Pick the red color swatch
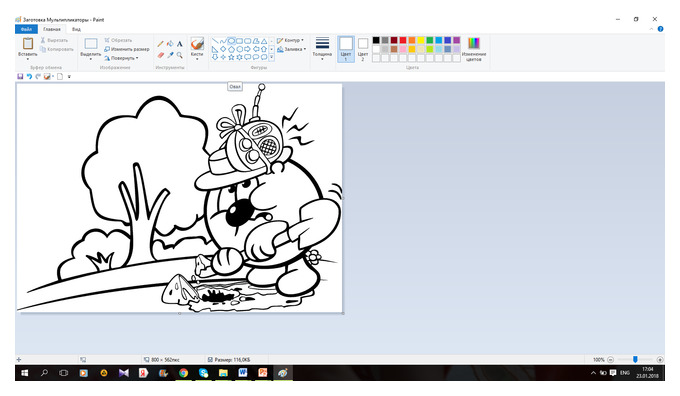This screenshot has height=396, width=680. pos(403,40)
